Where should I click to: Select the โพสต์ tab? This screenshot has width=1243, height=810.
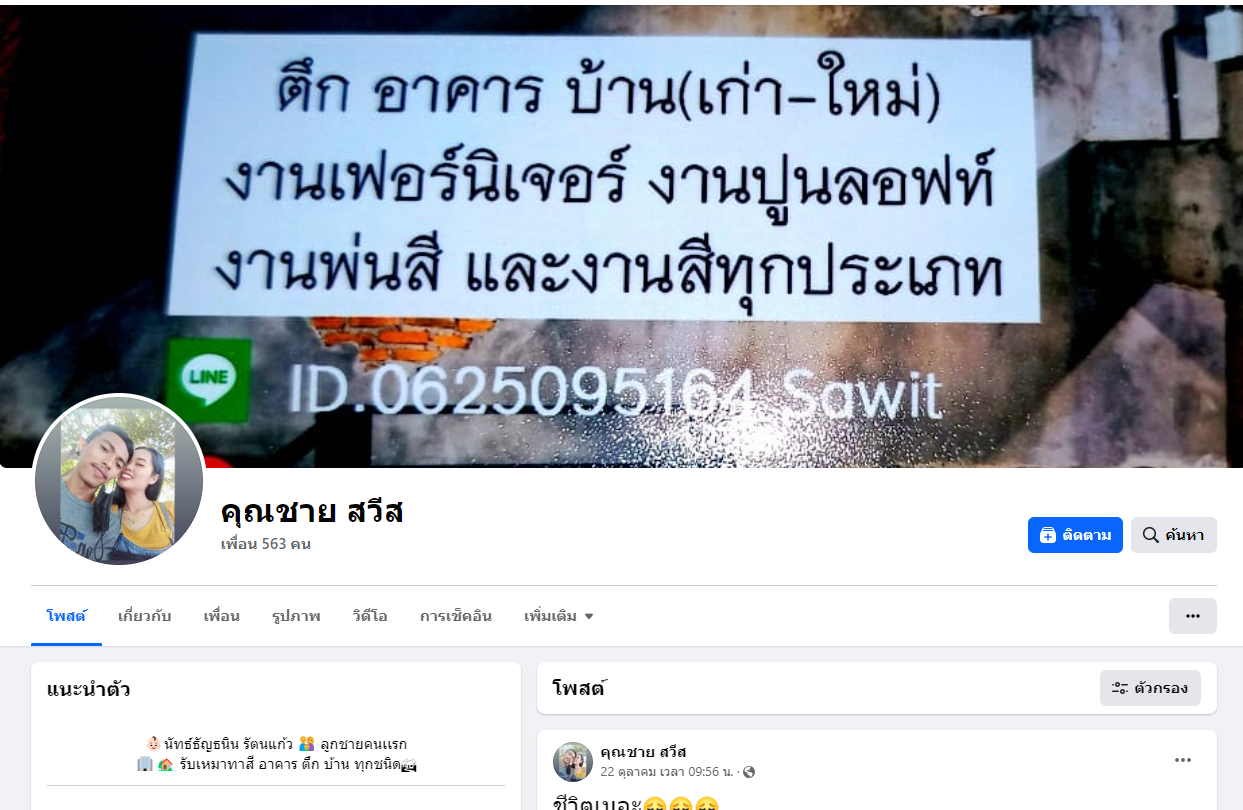66,616
